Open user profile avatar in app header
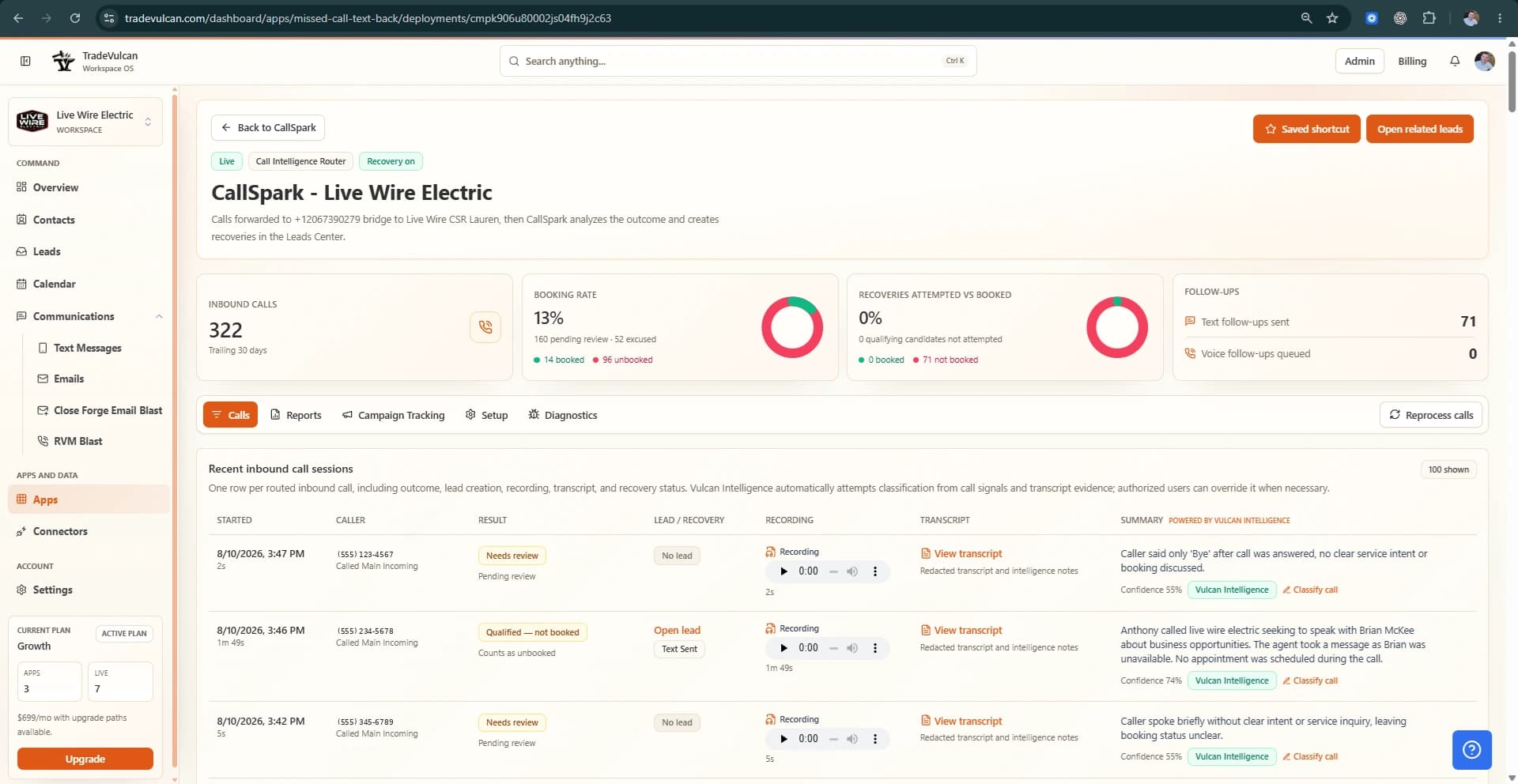This screenshot has width=1518, height=784. click(1485, 61)
